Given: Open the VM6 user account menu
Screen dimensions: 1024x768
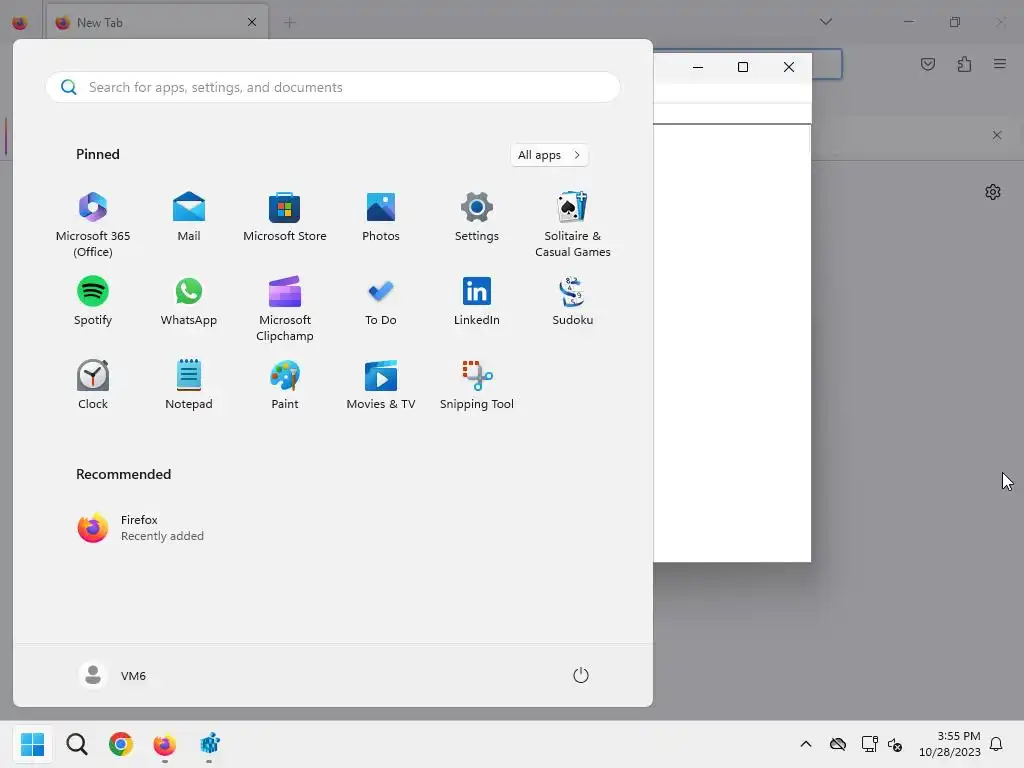Looking at the screenshot, I should (x=112, y=675).
